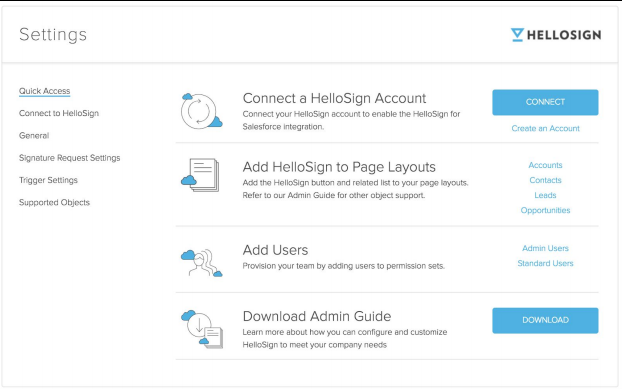Click the Connect a HelloSign Account heading
Viewport: 622px width, 389px height.
tap(334, 98)
